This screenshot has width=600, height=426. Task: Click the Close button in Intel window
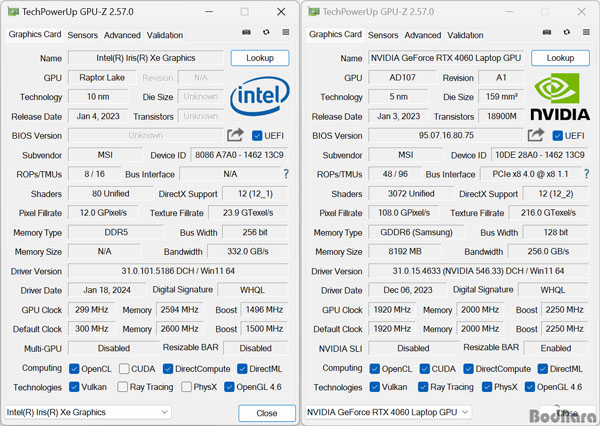267,413
